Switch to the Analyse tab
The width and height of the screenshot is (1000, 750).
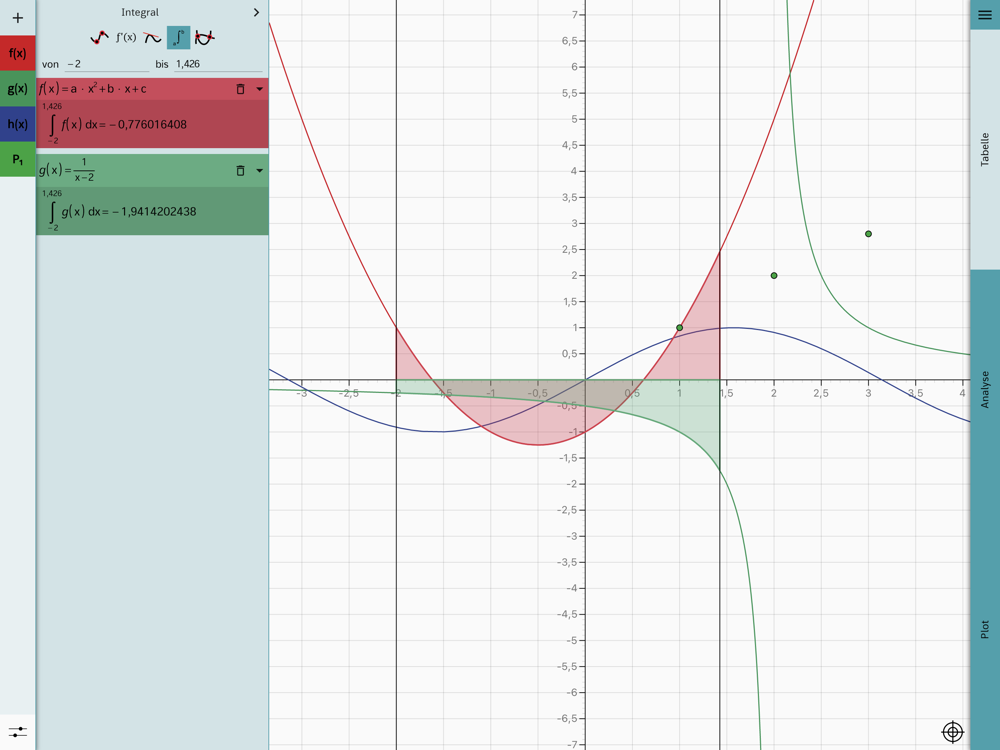[985, 390]
